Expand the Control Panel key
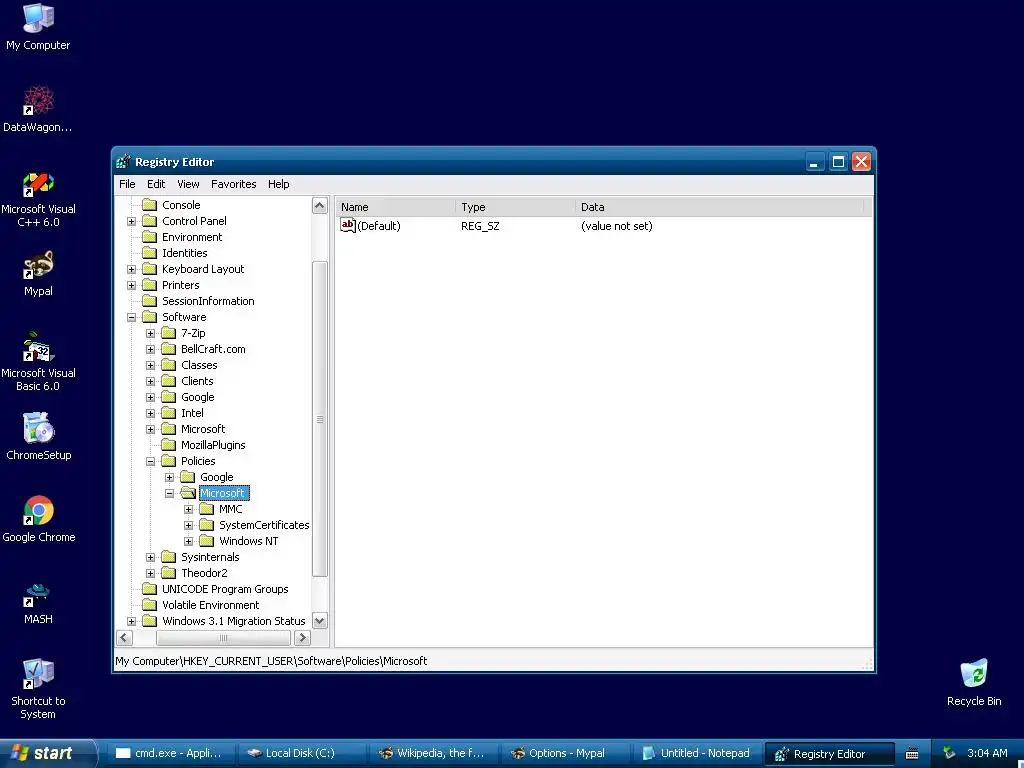This screenshot has height=768, width=1024. click(x=131, y=221)
